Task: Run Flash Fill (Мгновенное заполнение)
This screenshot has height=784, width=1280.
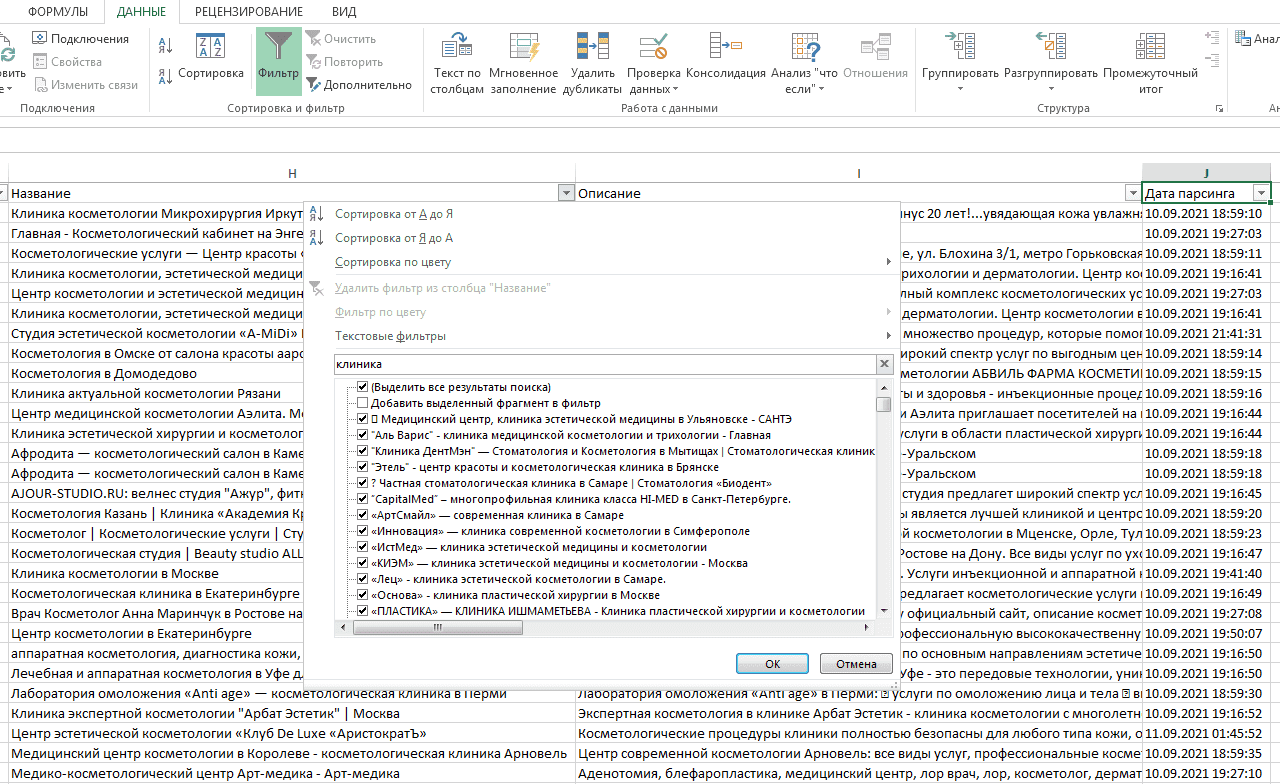Action: tap(523, 62)
